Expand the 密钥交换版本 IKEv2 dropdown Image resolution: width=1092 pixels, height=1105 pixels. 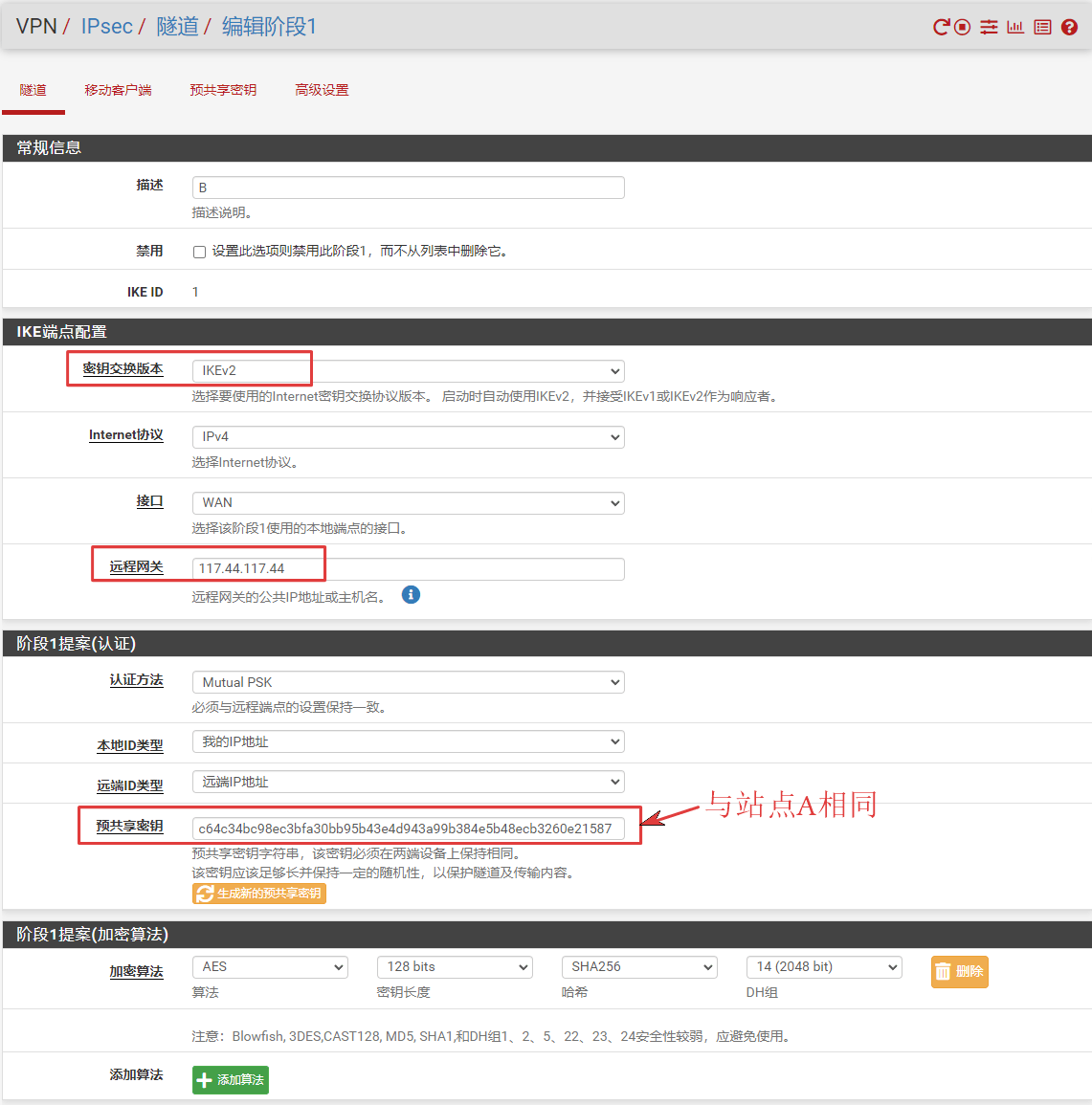(408, 371)
